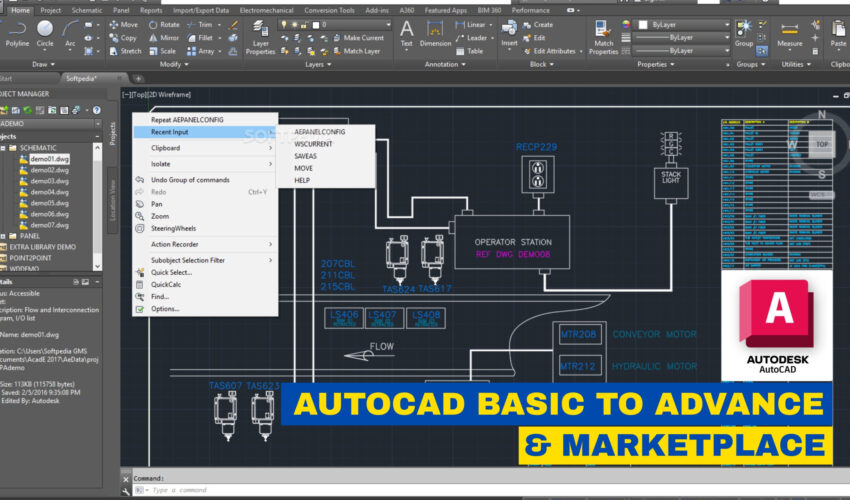Select the Array tool

coord(201,51)
